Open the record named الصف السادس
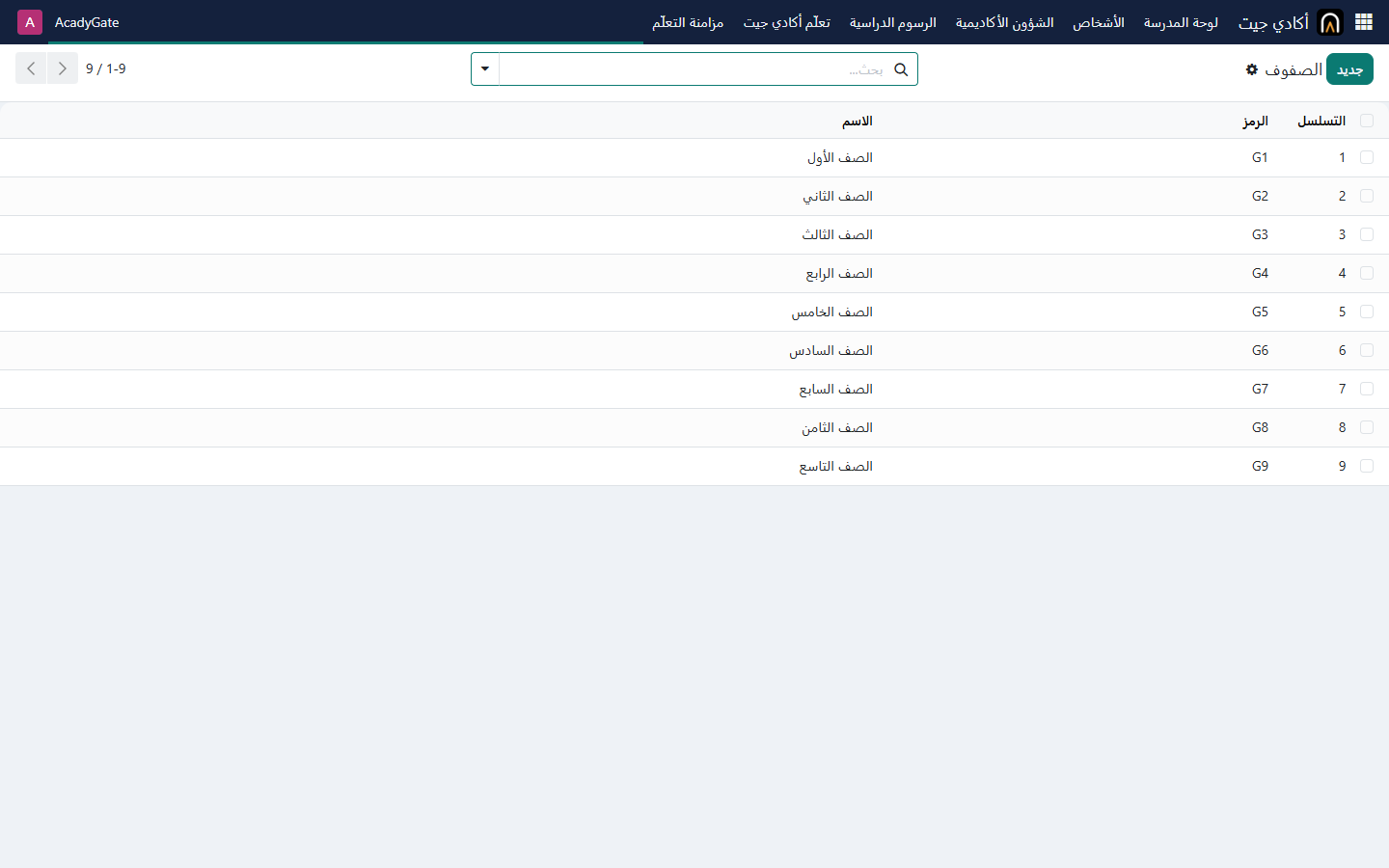 (831, 350)
